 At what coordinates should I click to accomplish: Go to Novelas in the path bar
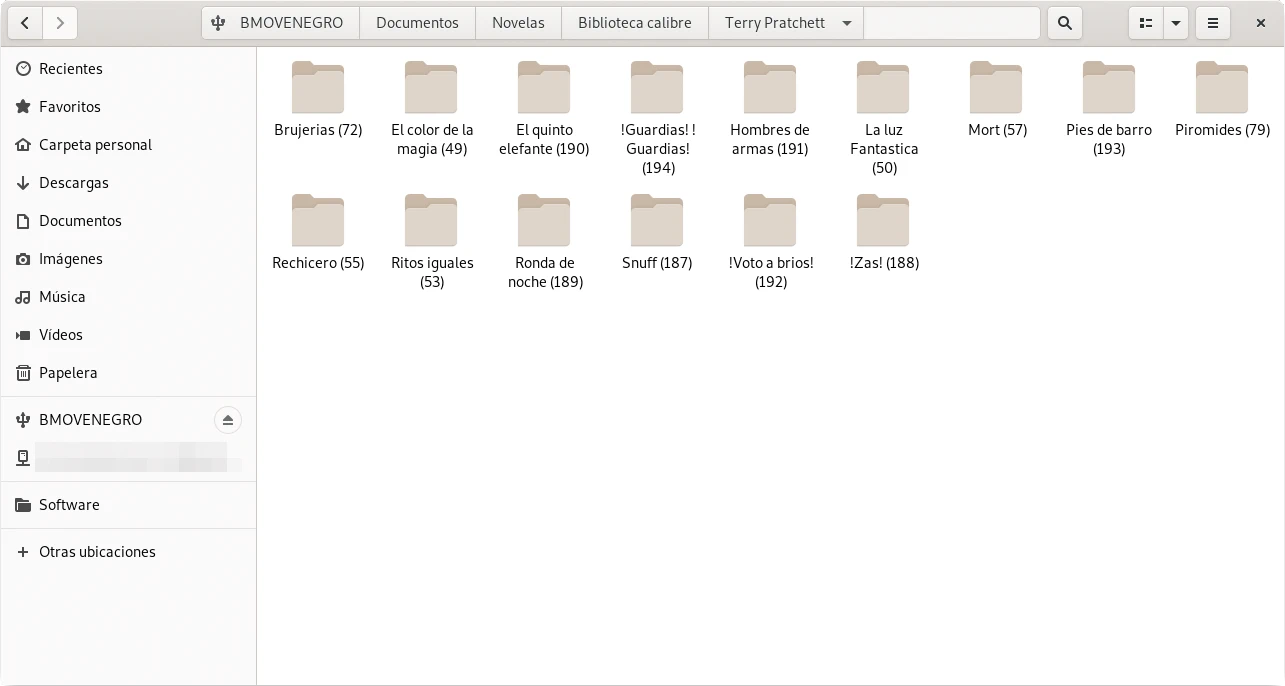(518, 23)
